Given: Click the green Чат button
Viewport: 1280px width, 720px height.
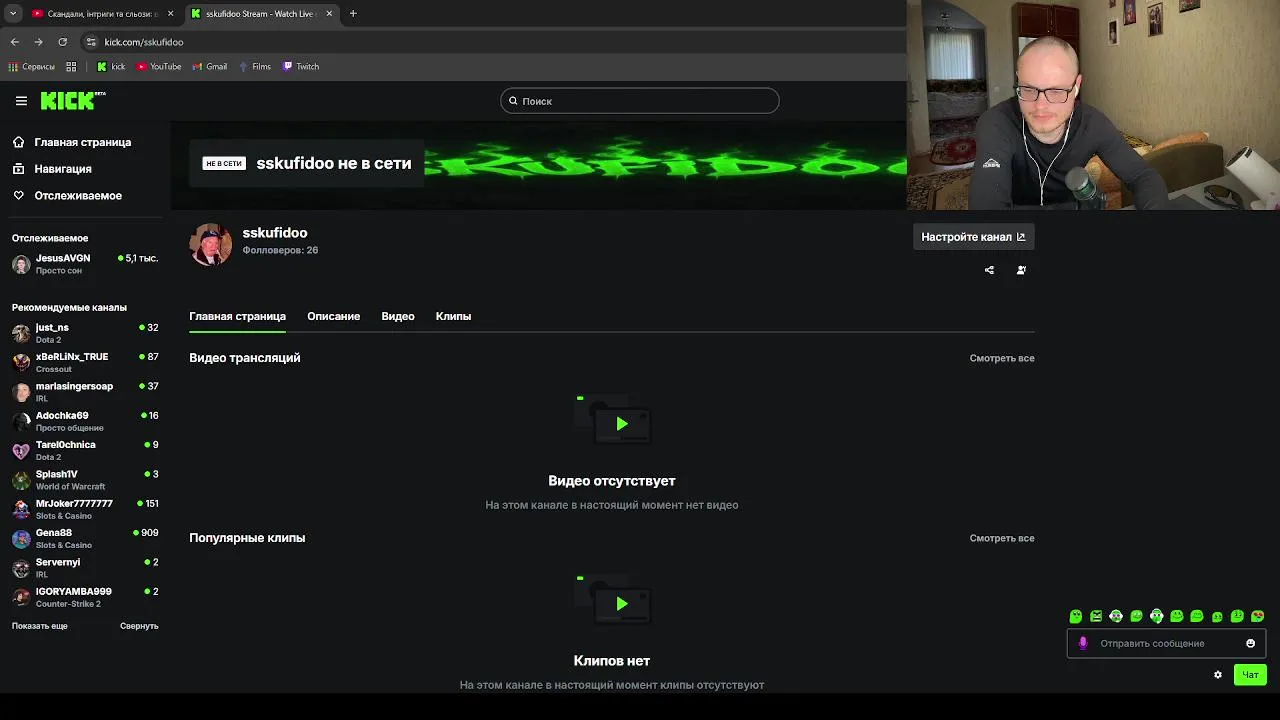Looking at the screenshot, I should pyautogui.click(x=1250, y=675).
